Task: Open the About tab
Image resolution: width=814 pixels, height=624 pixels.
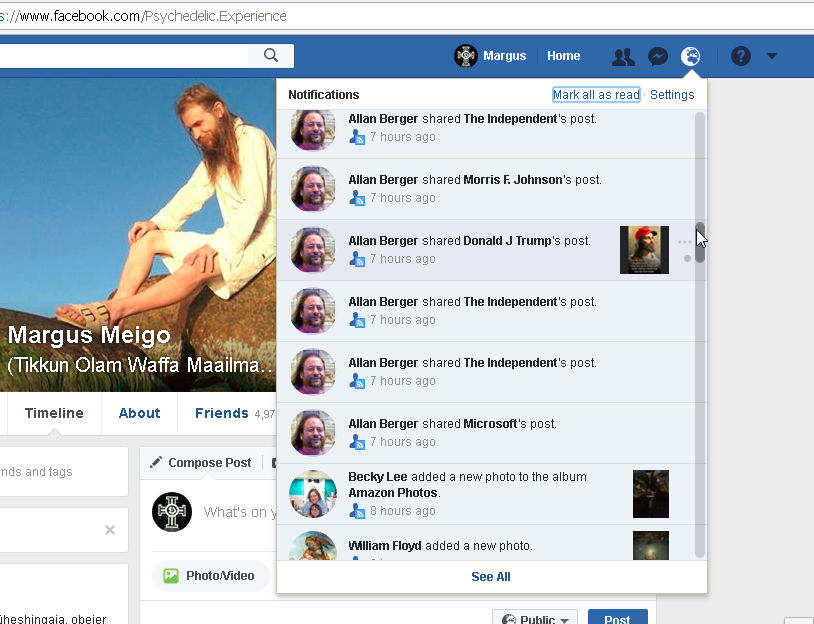Action: click(139, 413)
